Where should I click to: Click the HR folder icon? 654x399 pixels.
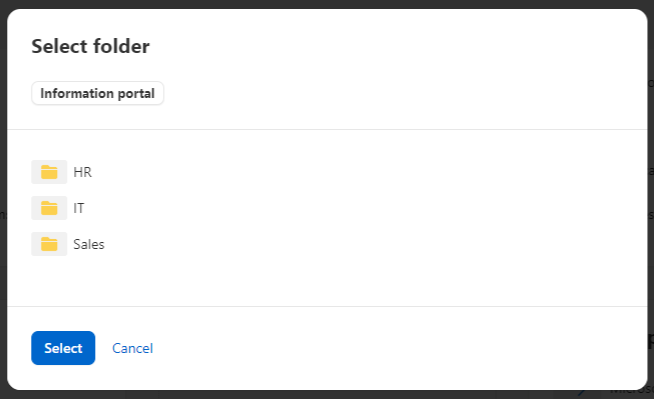click(x=49, y=172)
